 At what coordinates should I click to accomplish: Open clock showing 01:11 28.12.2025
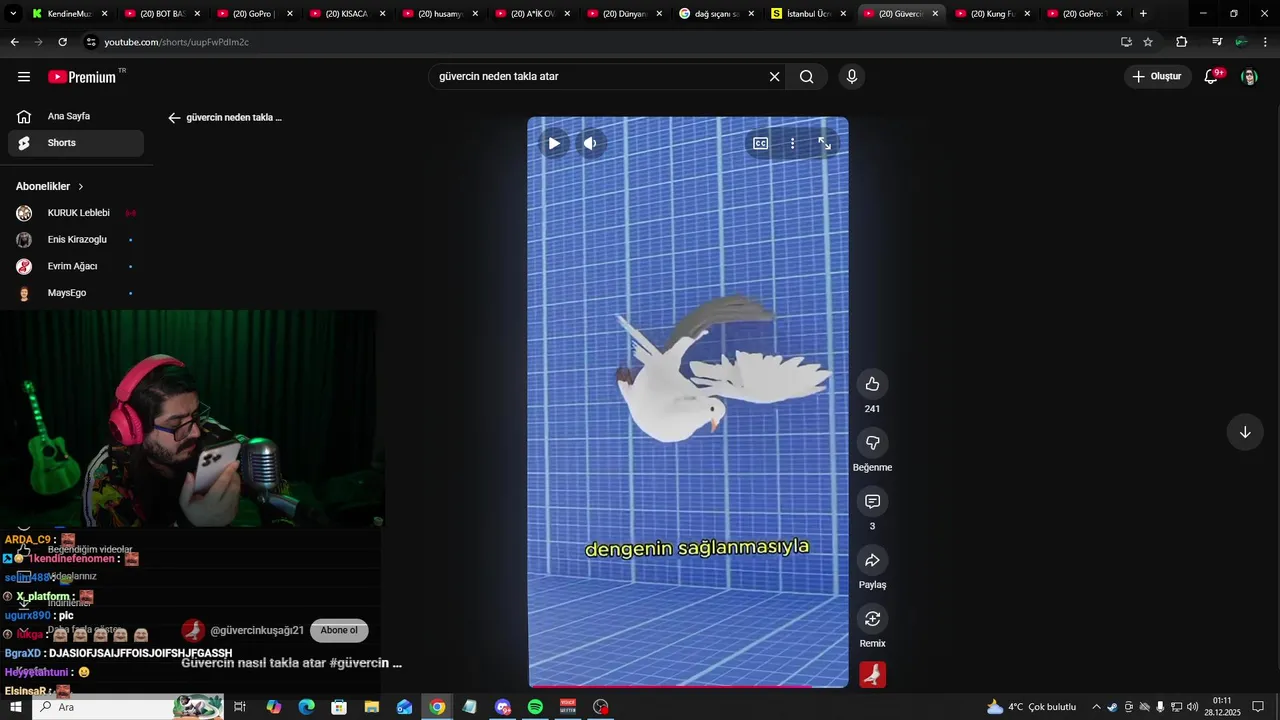pyautogui.click(x=1221, y=707)
